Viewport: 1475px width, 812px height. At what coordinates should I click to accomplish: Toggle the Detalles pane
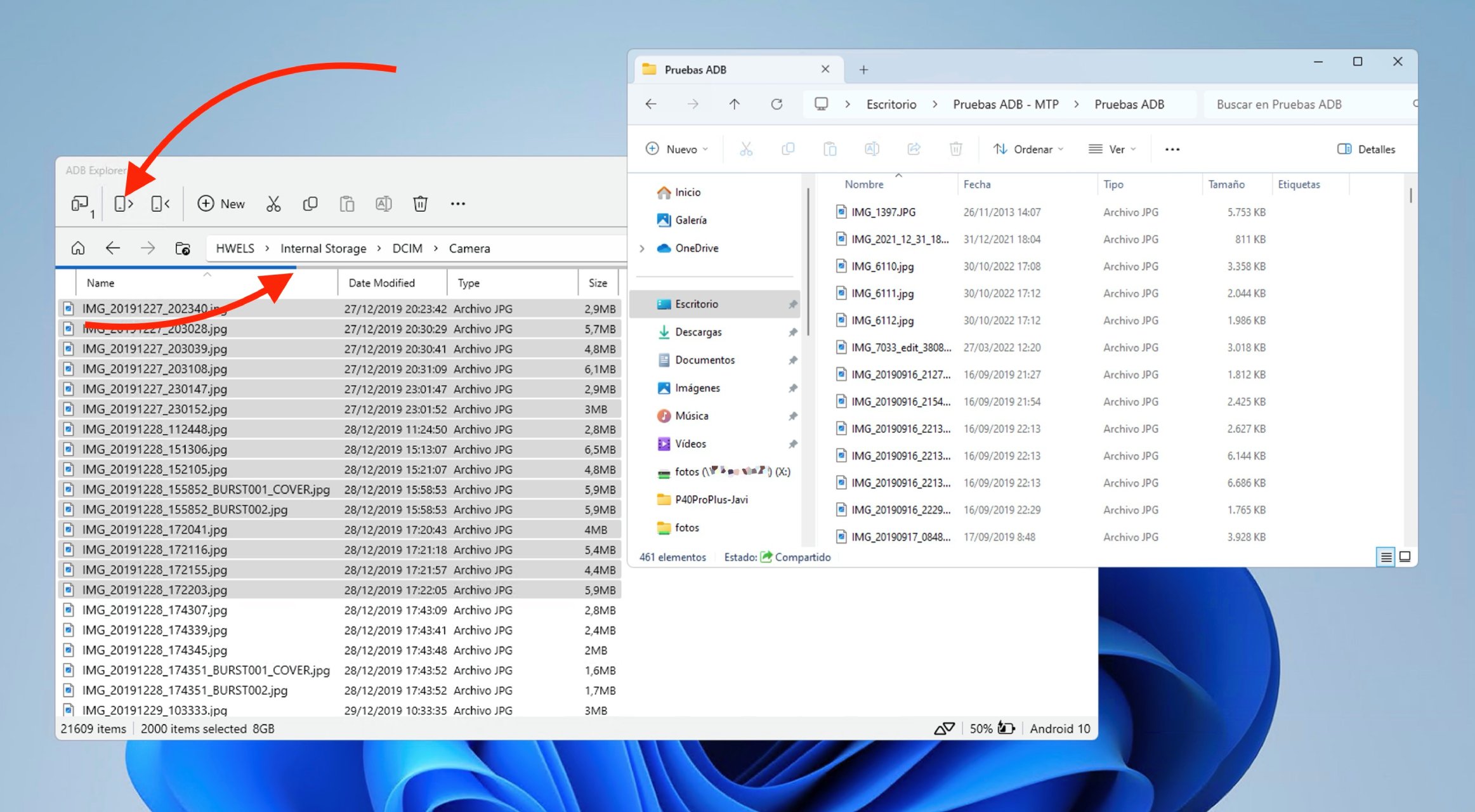[1366, 149]
